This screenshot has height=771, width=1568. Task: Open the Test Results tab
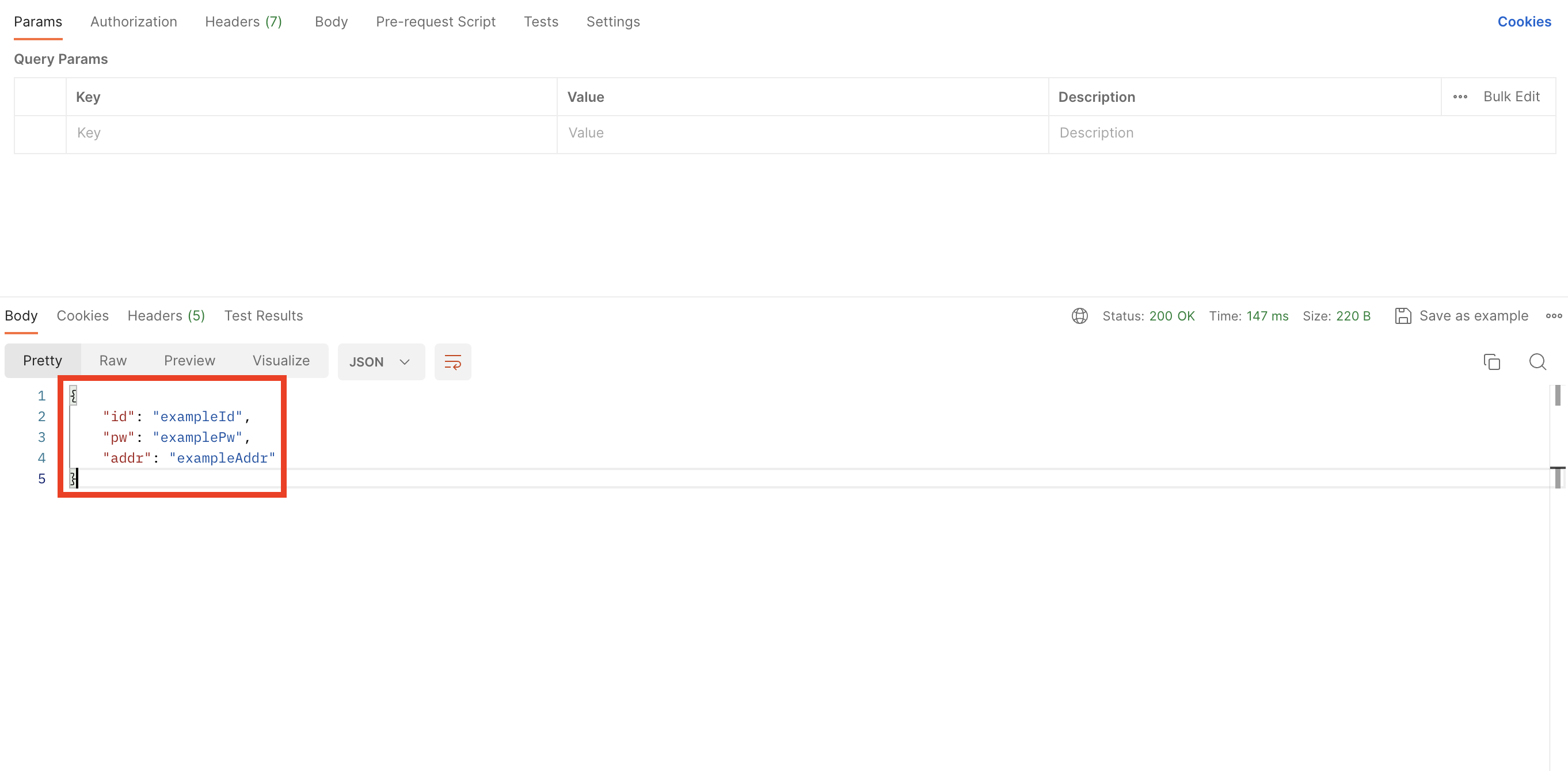point(263,316)
